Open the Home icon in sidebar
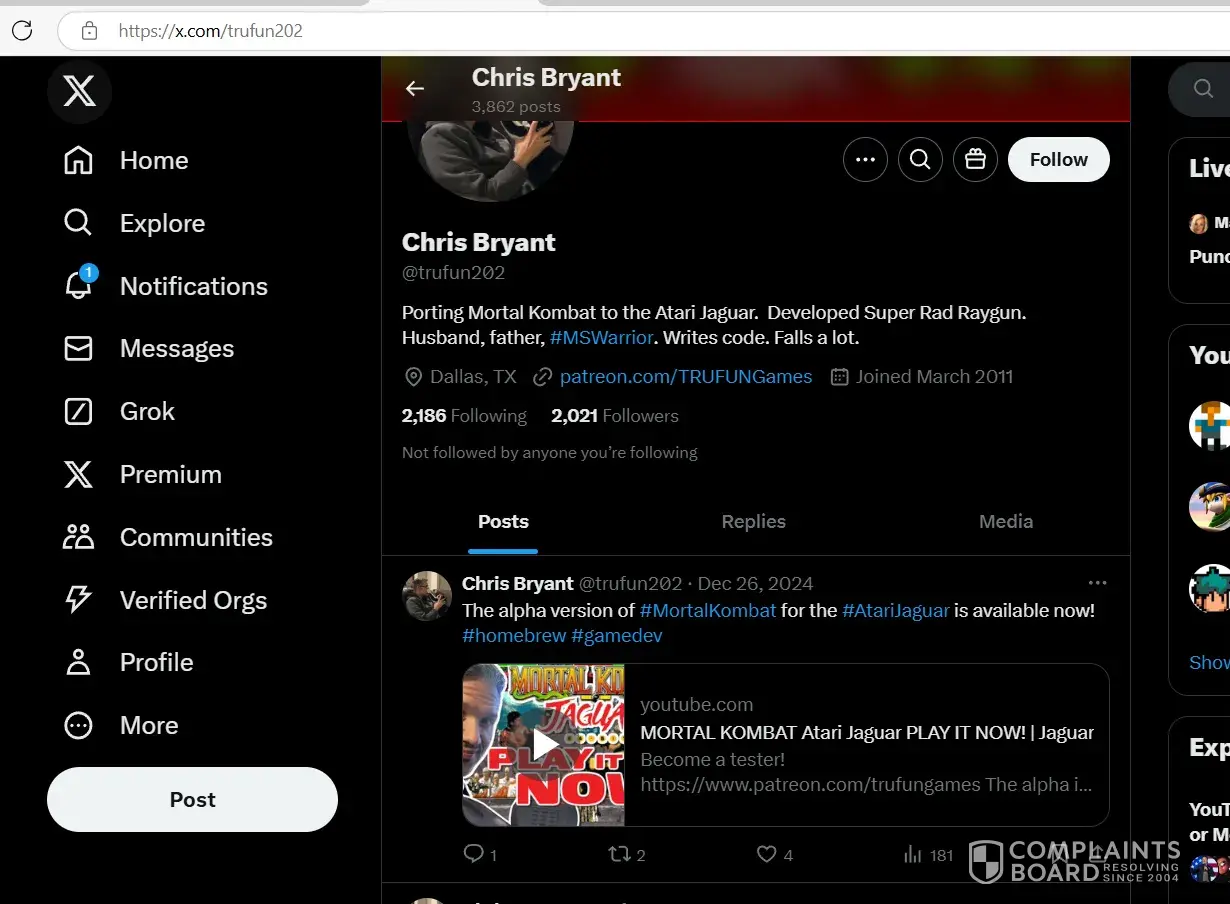 coord(78,161)
